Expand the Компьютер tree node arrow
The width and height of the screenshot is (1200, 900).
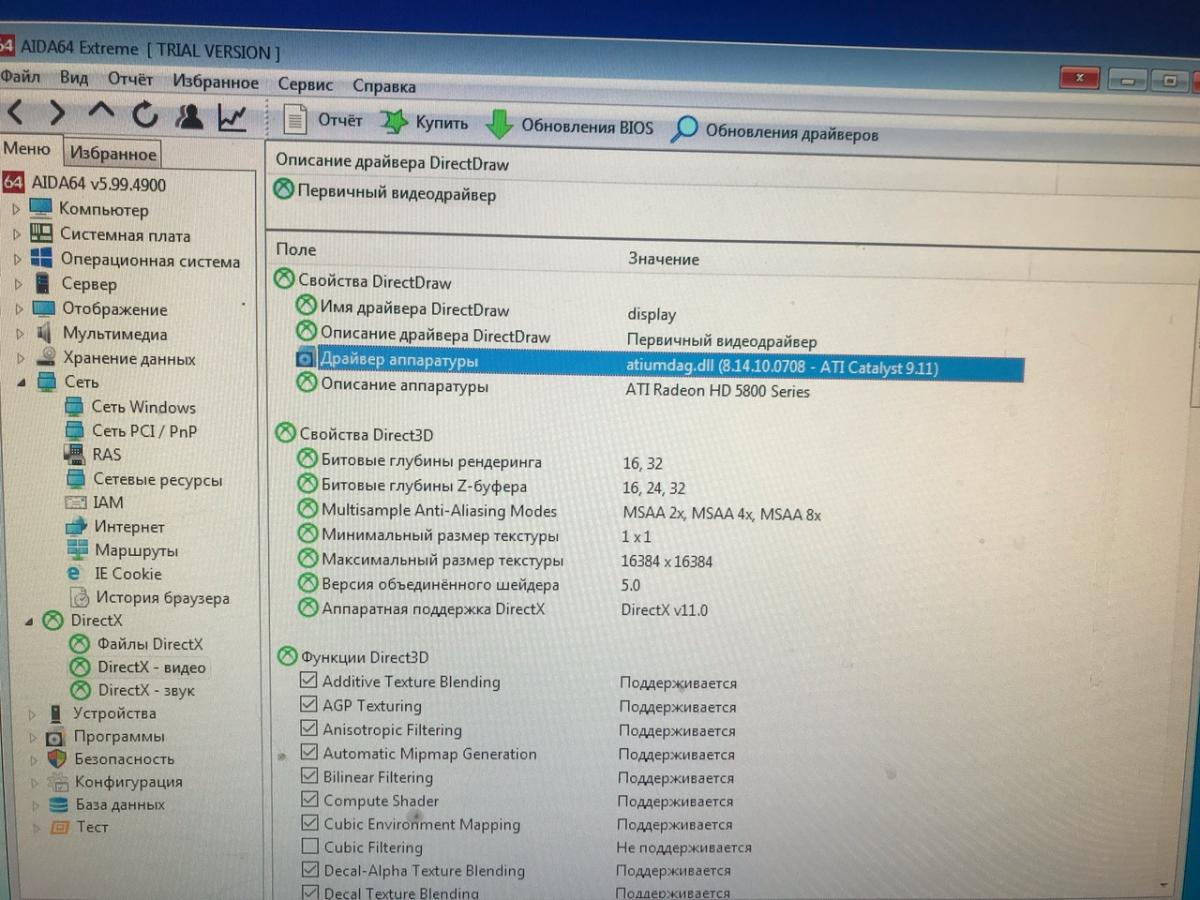[x=15, y=209]
